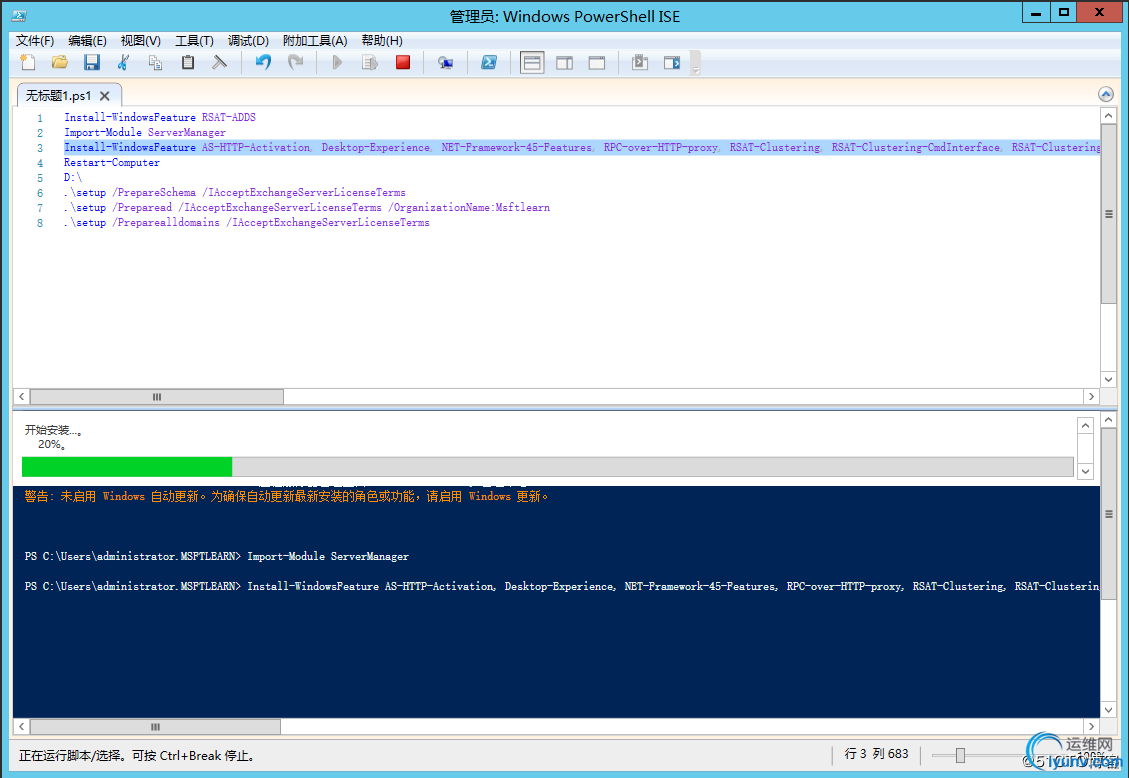Click the orange Windows update warning text
Viewport: 1129px width, 778px height.
coord(287,497)
